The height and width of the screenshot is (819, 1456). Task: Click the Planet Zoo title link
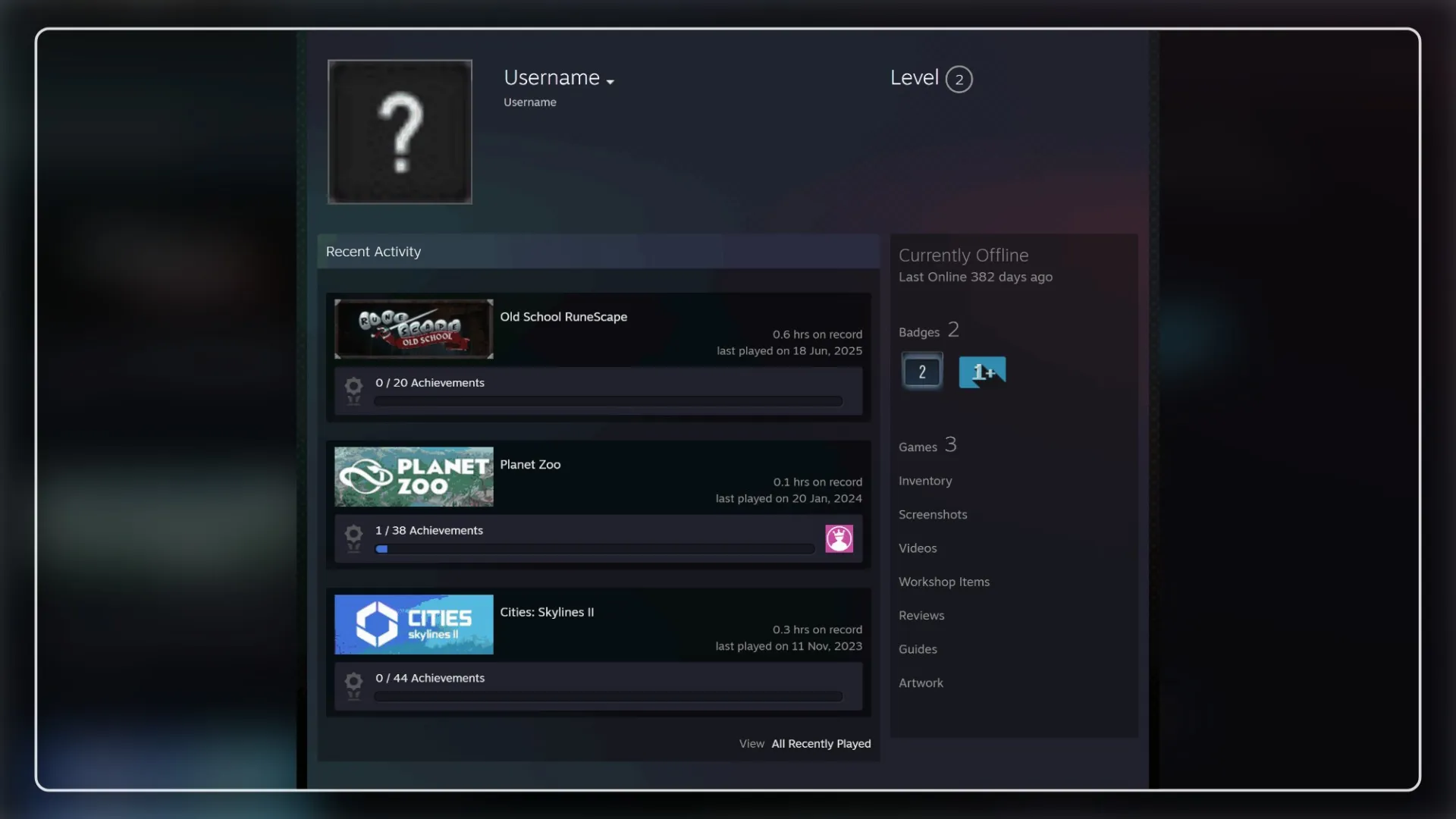[530, 465]
